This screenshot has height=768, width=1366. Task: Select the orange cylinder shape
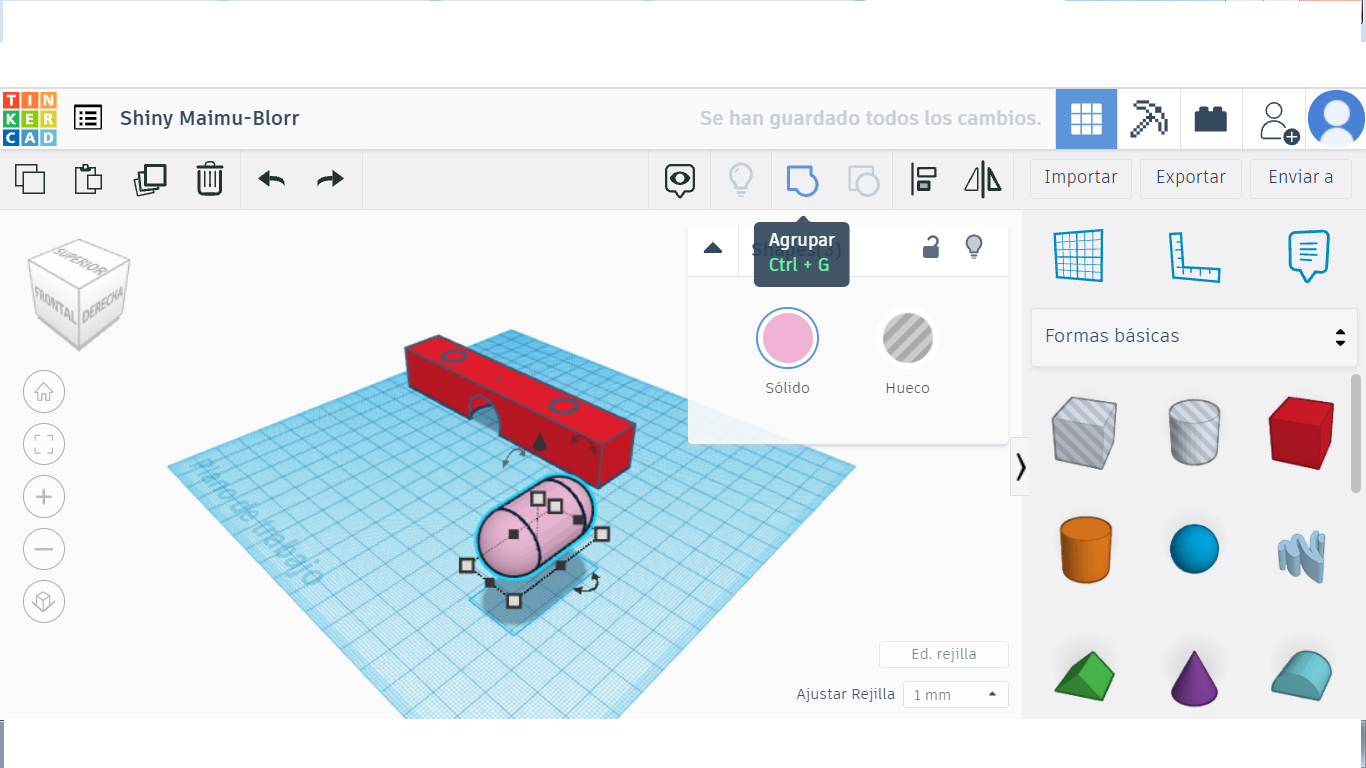[x=1085, y=549]
